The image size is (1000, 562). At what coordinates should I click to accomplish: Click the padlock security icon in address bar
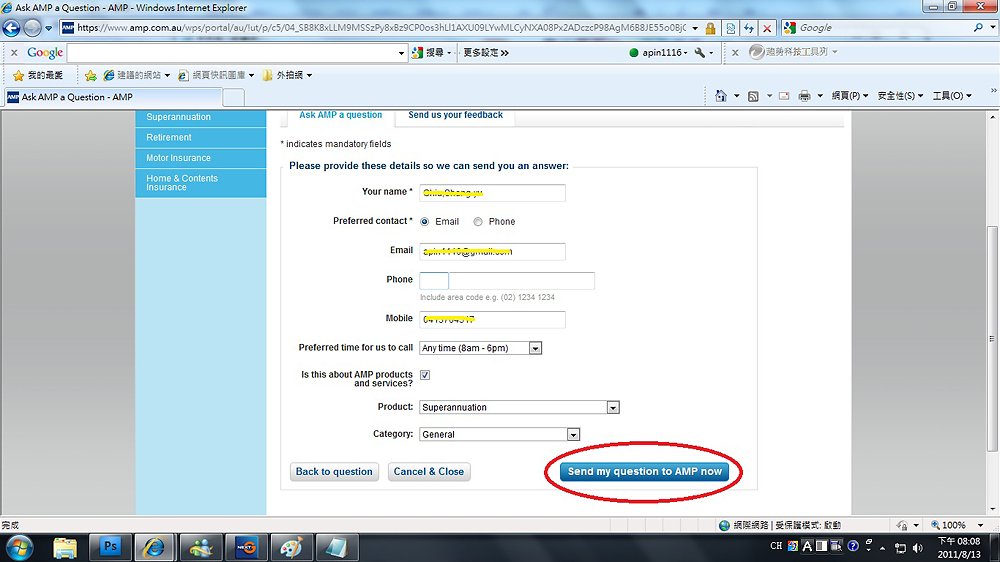710,28
